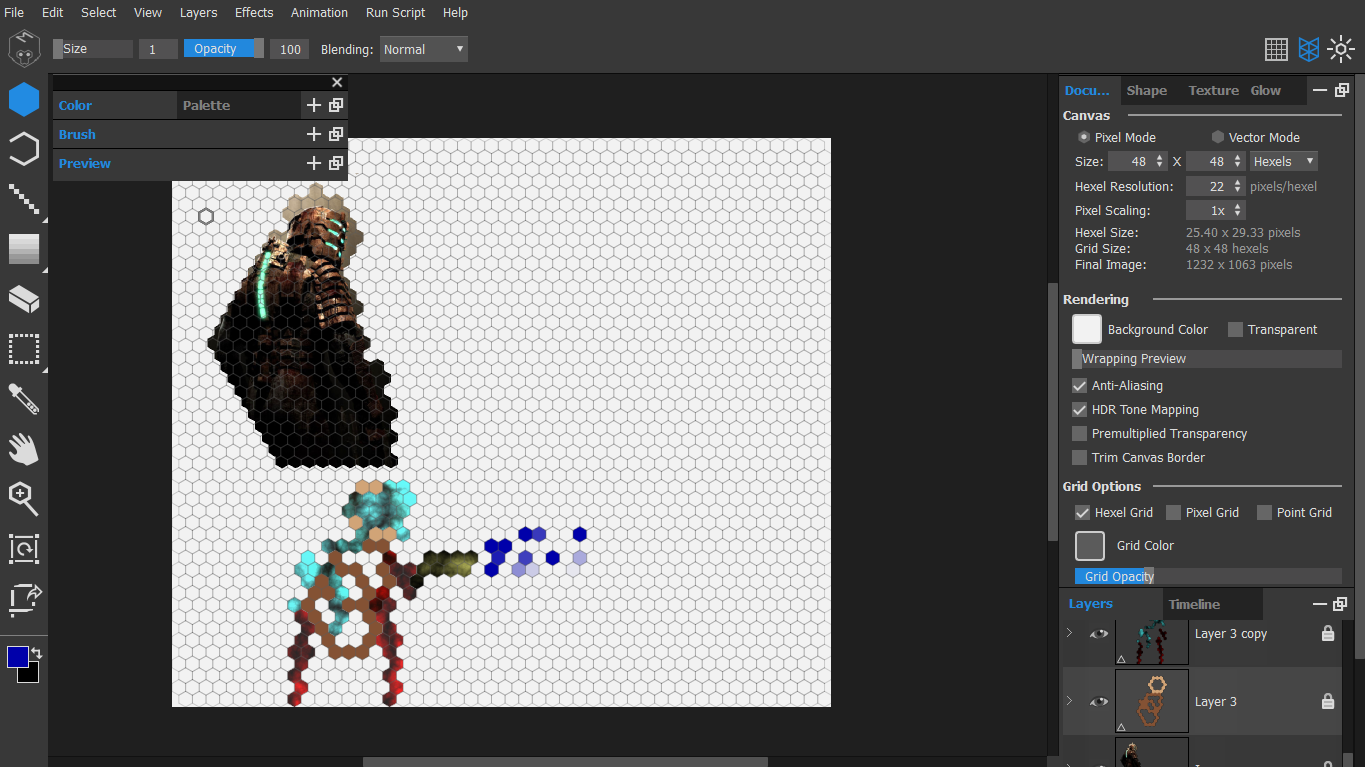Toggle the square grid view icon
This screenshot has width=1365, height=767.
pos(1276,49)
